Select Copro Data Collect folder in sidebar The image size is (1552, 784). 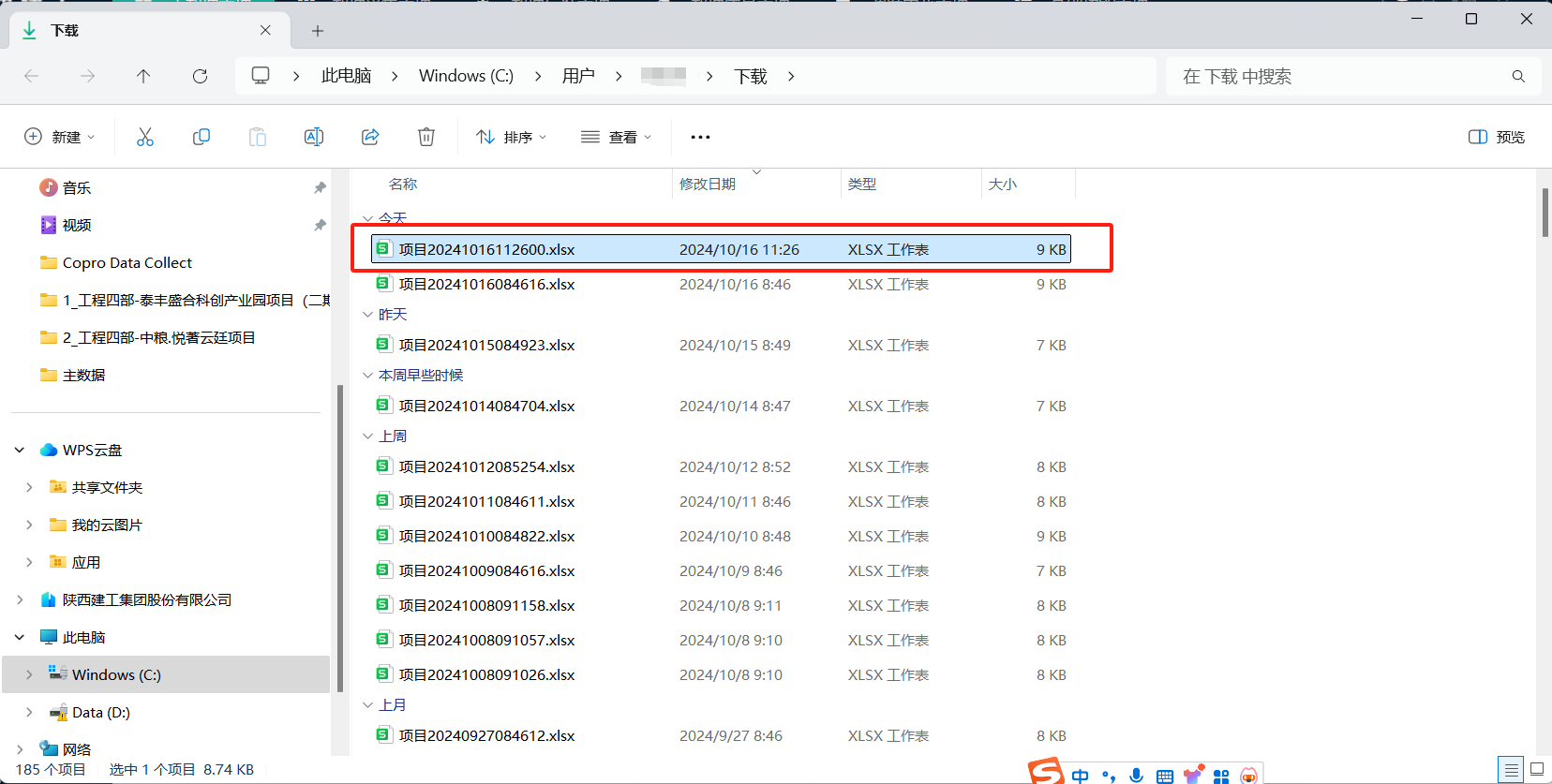coord(127,262)
